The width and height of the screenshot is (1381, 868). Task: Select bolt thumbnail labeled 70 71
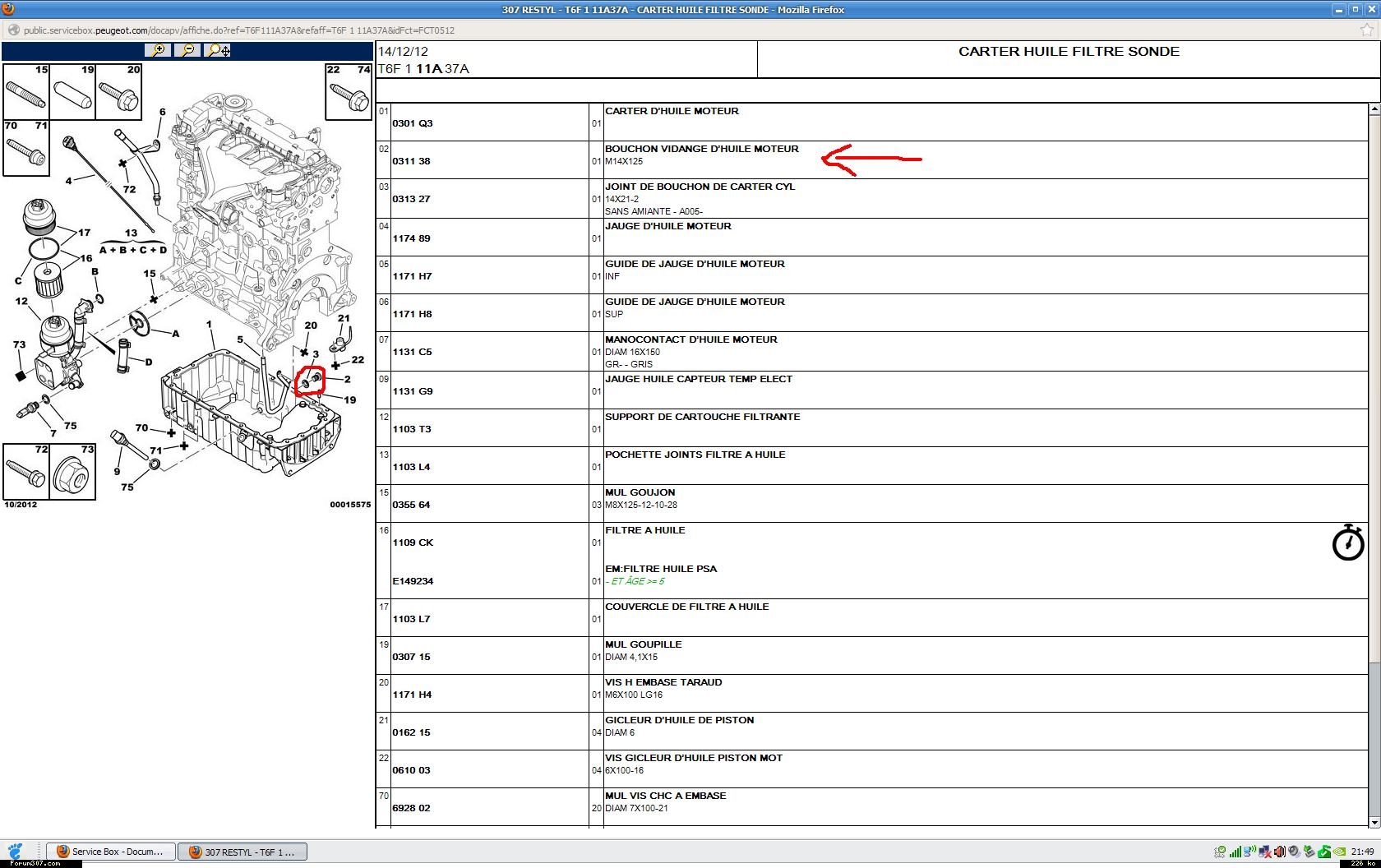(26, 148)
